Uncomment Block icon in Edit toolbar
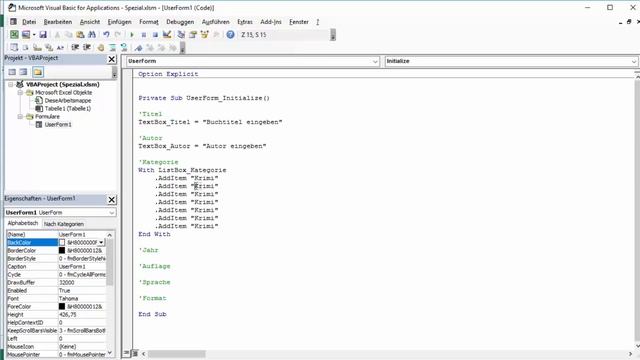The height and width of the screenshot is (360, 640). tap(124, 48)
